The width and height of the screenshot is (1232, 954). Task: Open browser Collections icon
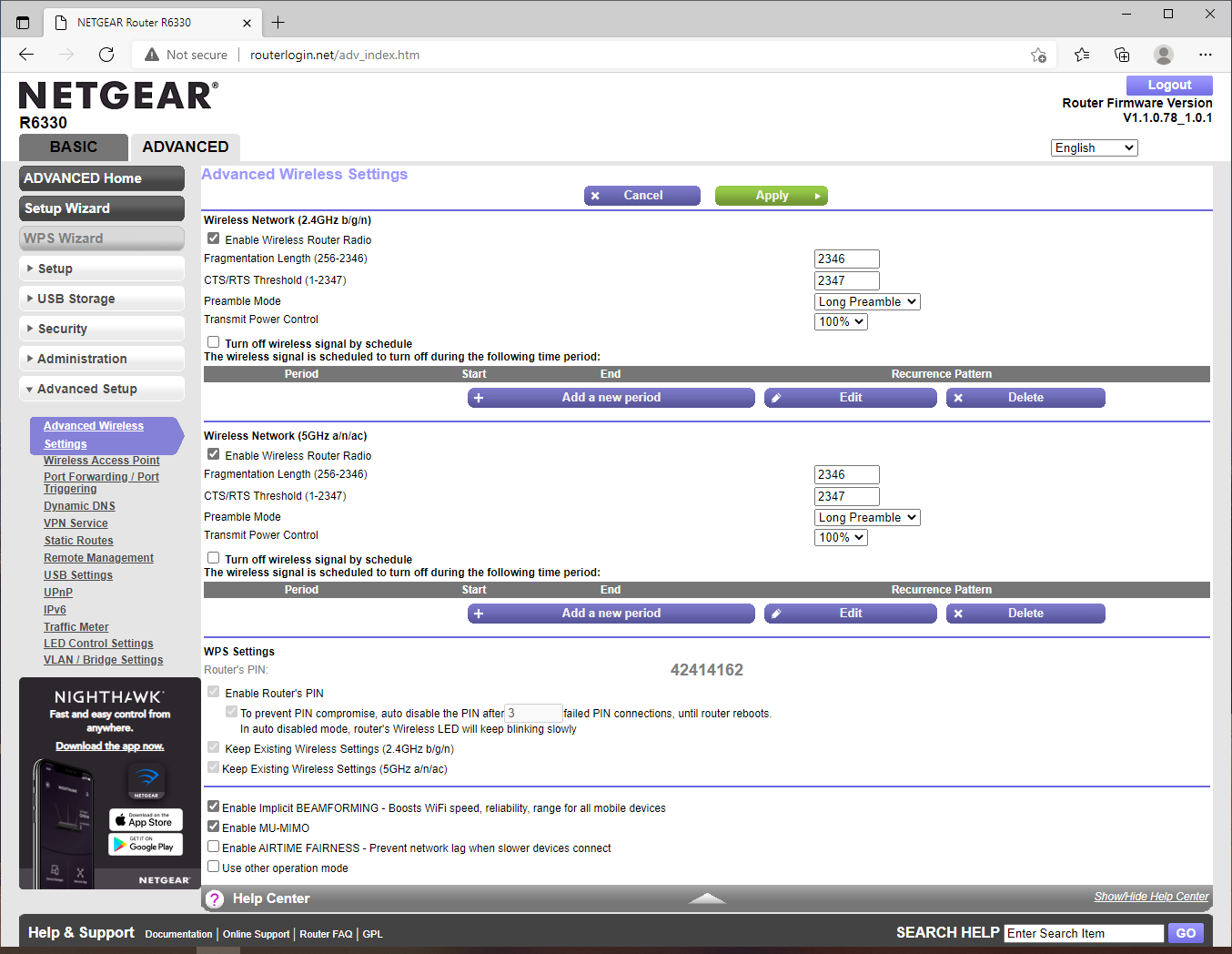click(x=1122, y=55)
